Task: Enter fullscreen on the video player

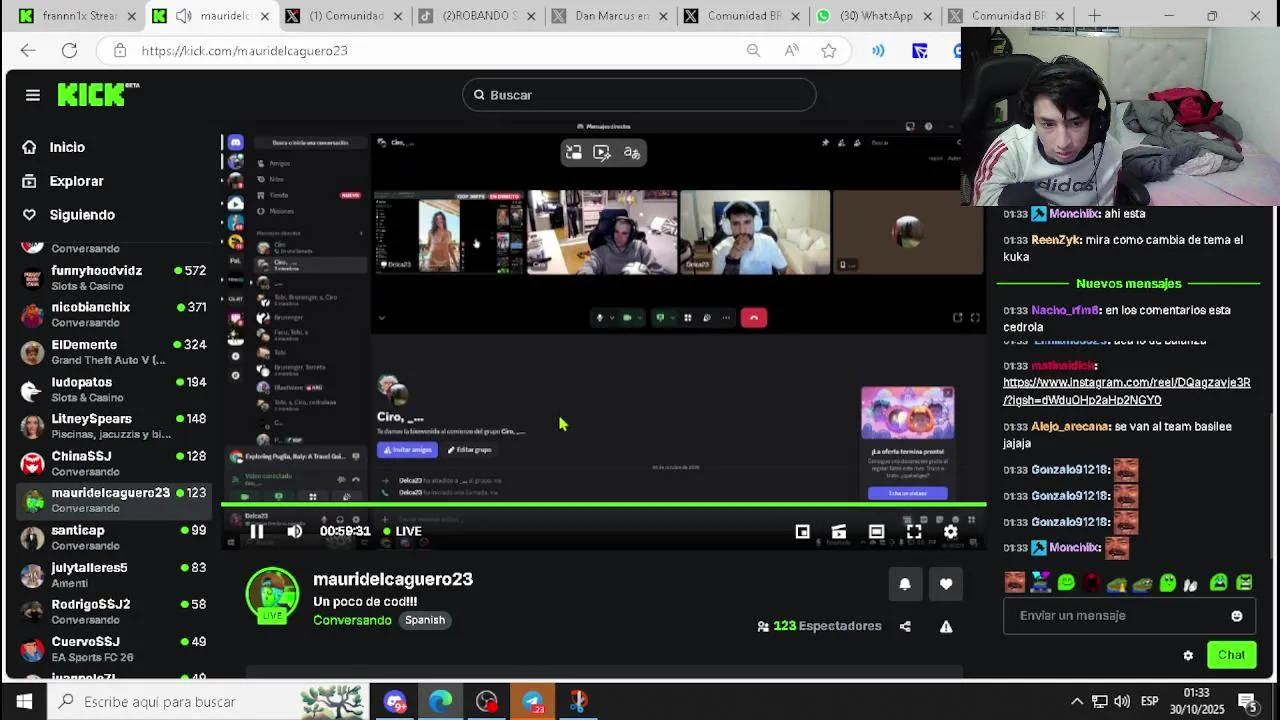Action: click(914, 532)
